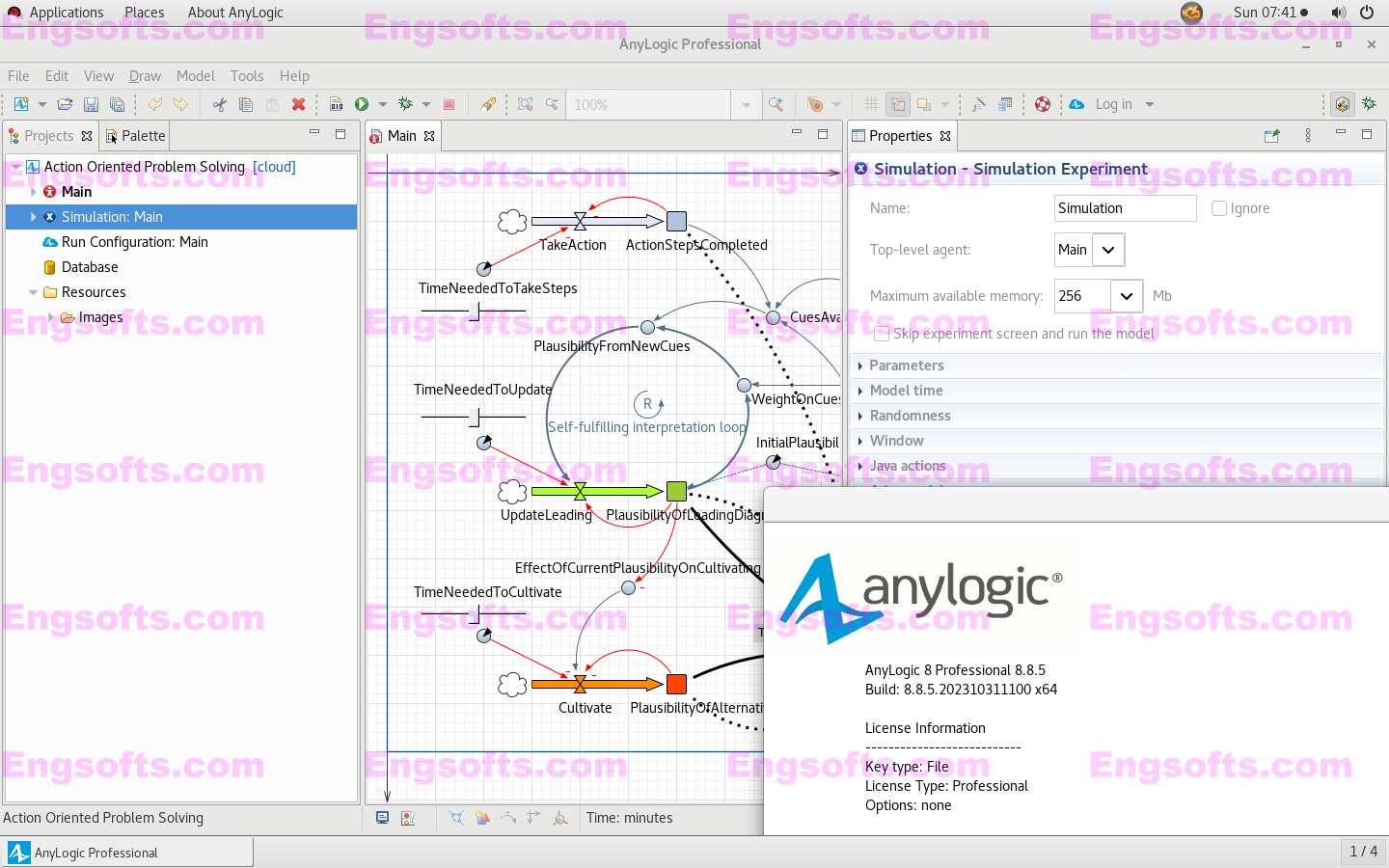Viewport: 1389px width, 868px height.
Task: Click the Debug bug icon
Action: pyautogui.click(x=405, y=104)
